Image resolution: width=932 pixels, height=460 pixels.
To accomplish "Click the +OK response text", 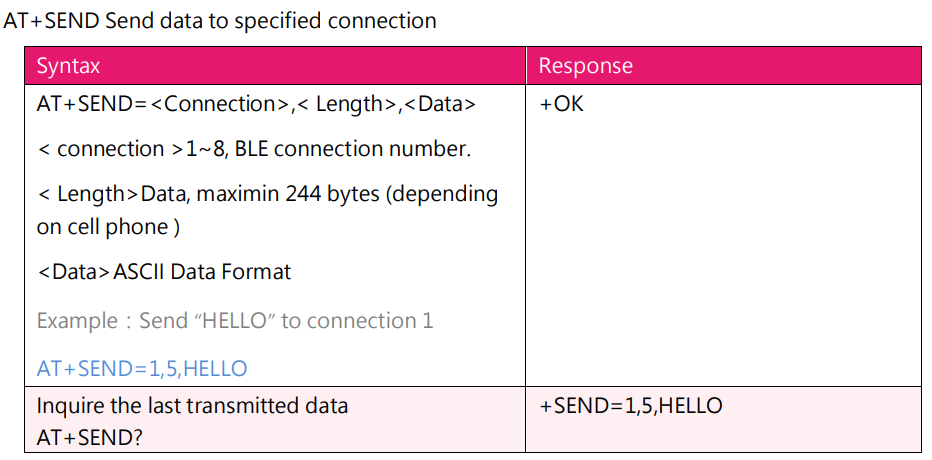I will [x=561, y=103].
